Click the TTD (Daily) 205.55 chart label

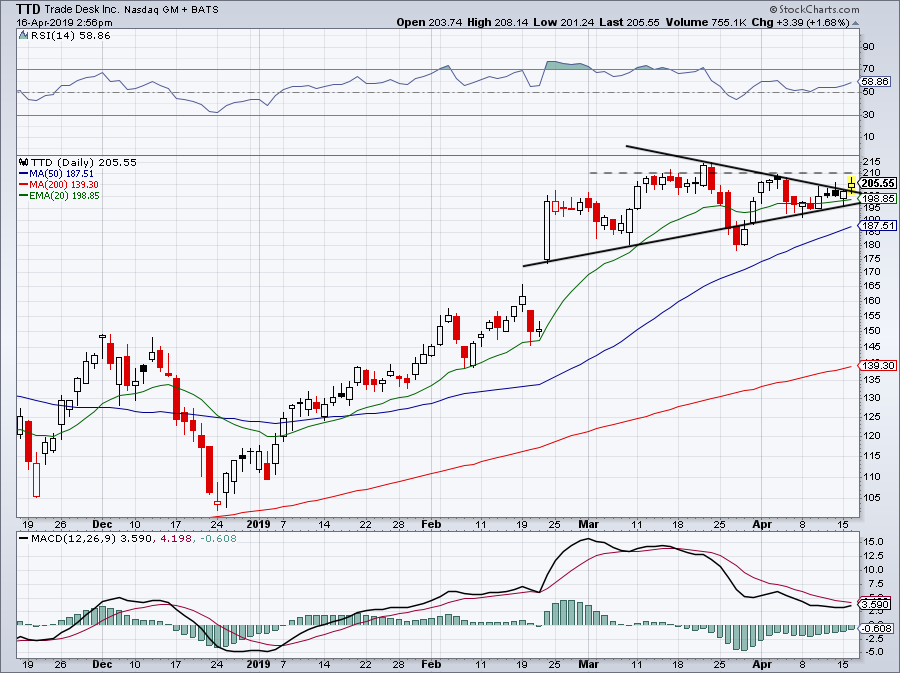(84, 162)
